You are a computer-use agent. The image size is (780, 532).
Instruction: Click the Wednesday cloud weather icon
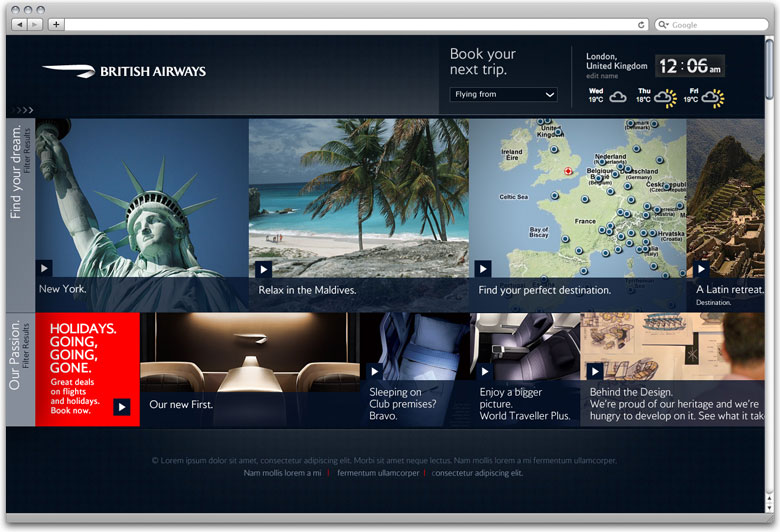(618, 96)
